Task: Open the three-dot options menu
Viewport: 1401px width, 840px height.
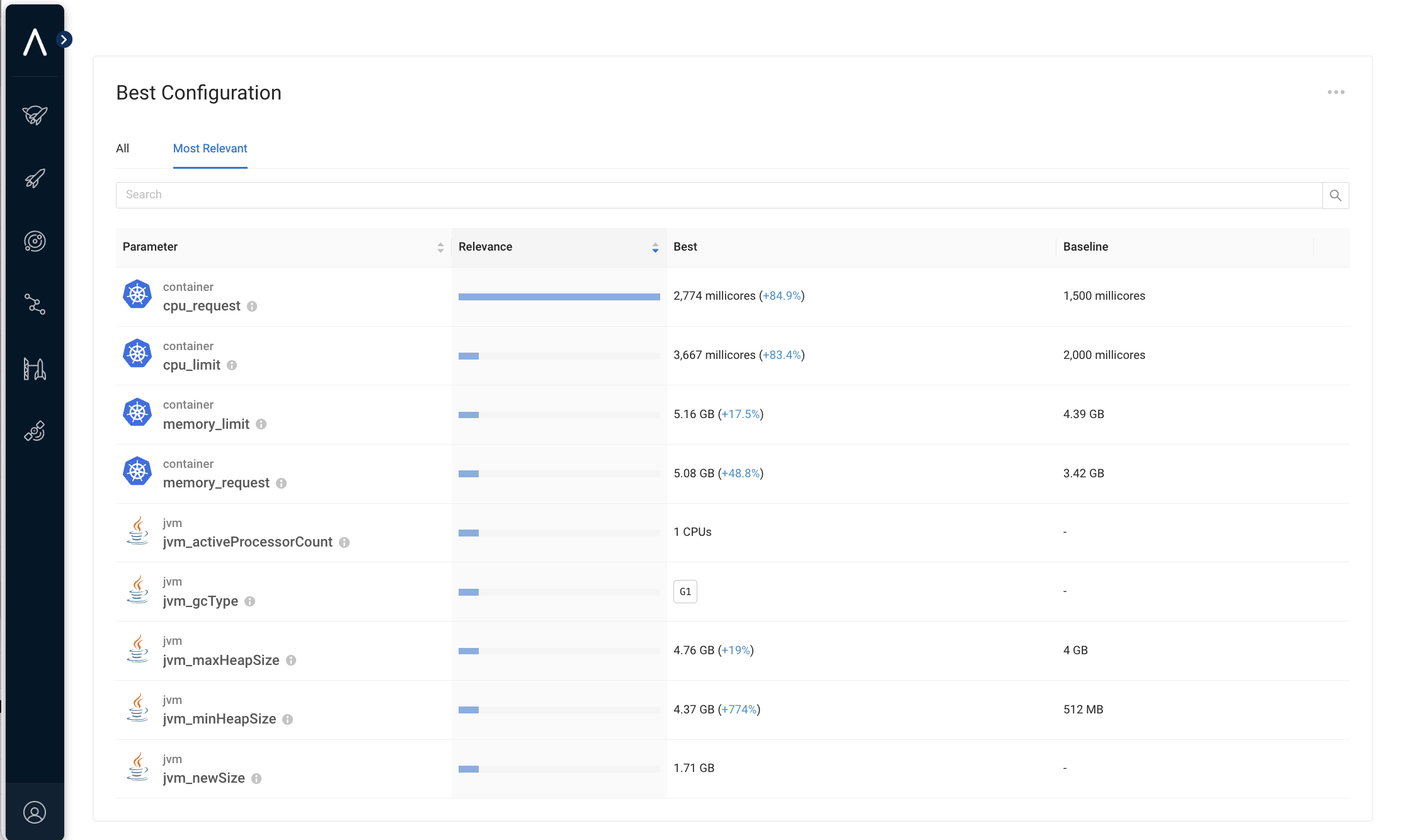Action: point(1335,92)
